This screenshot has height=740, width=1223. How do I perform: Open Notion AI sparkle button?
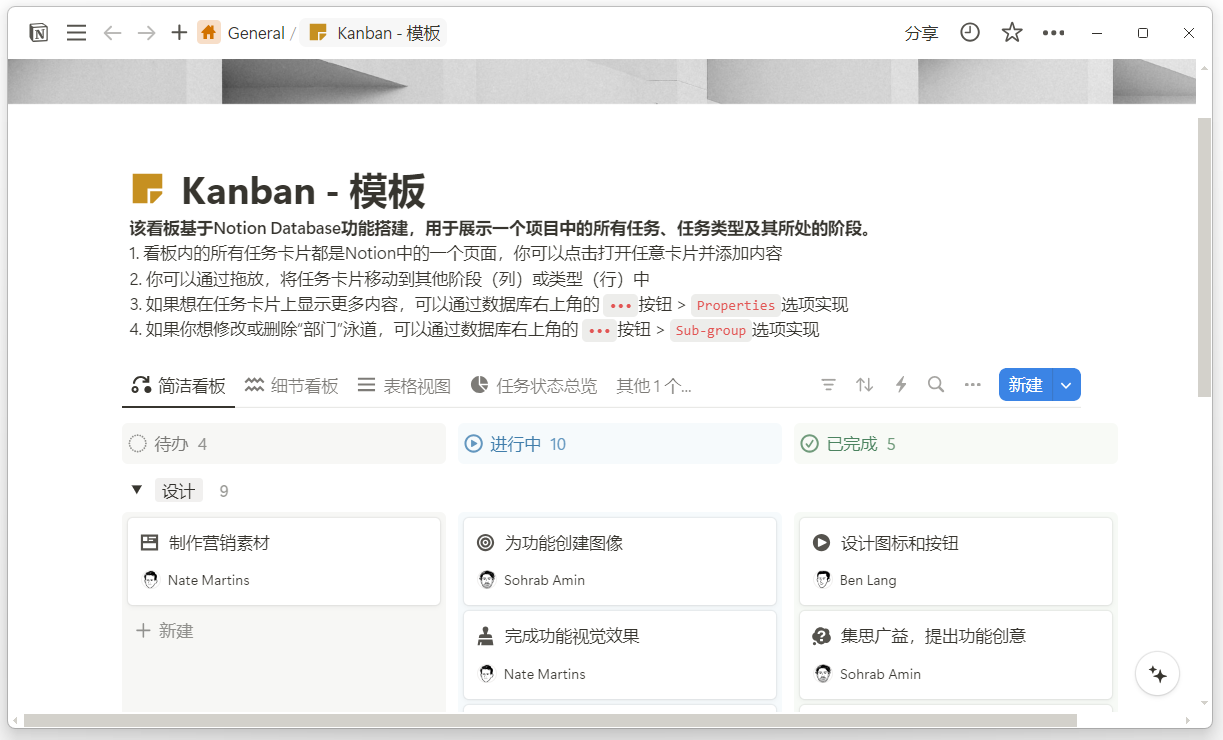[1158, 674]
